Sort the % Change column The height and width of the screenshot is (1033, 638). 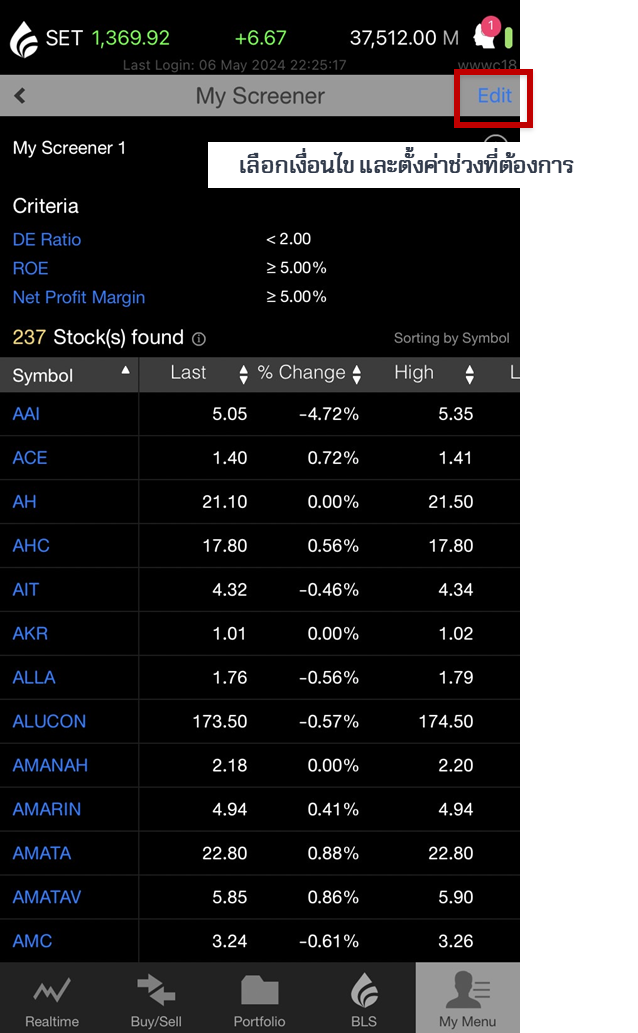click(357, 375)
